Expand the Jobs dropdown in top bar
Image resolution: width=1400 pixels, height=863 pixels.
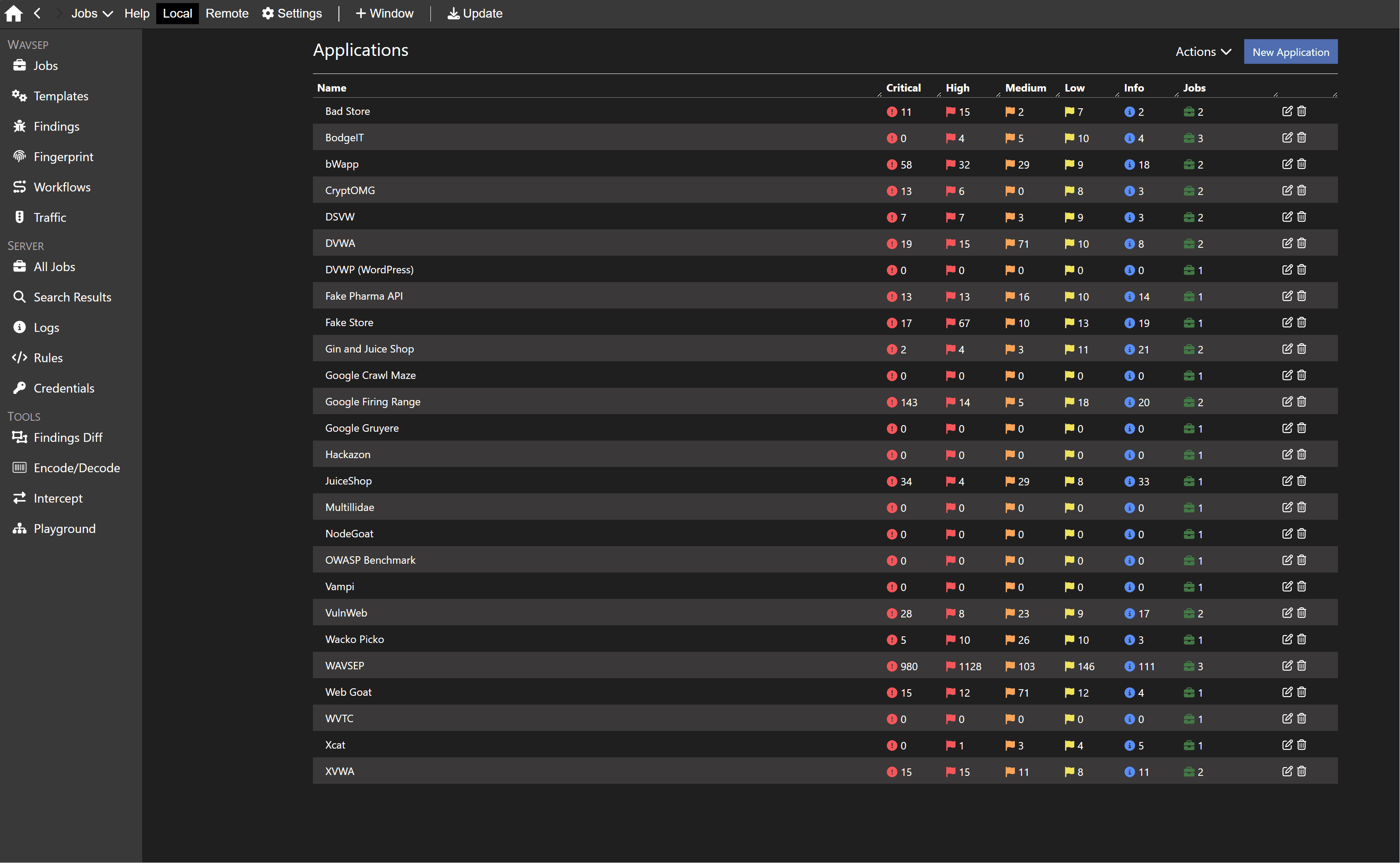[91, 14]
